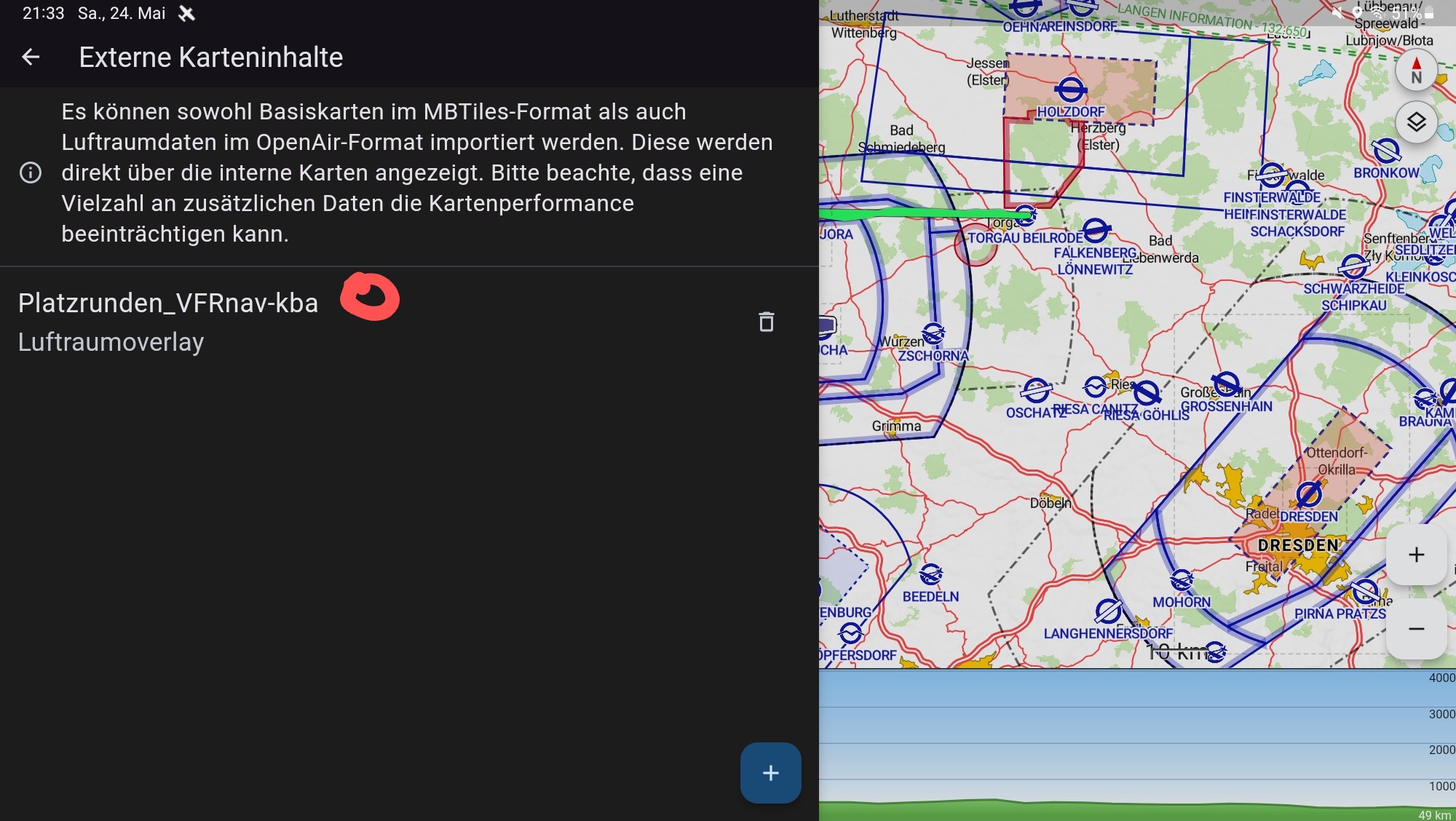
Task: Select the Dresden airport symbol
Action: 1308,494
